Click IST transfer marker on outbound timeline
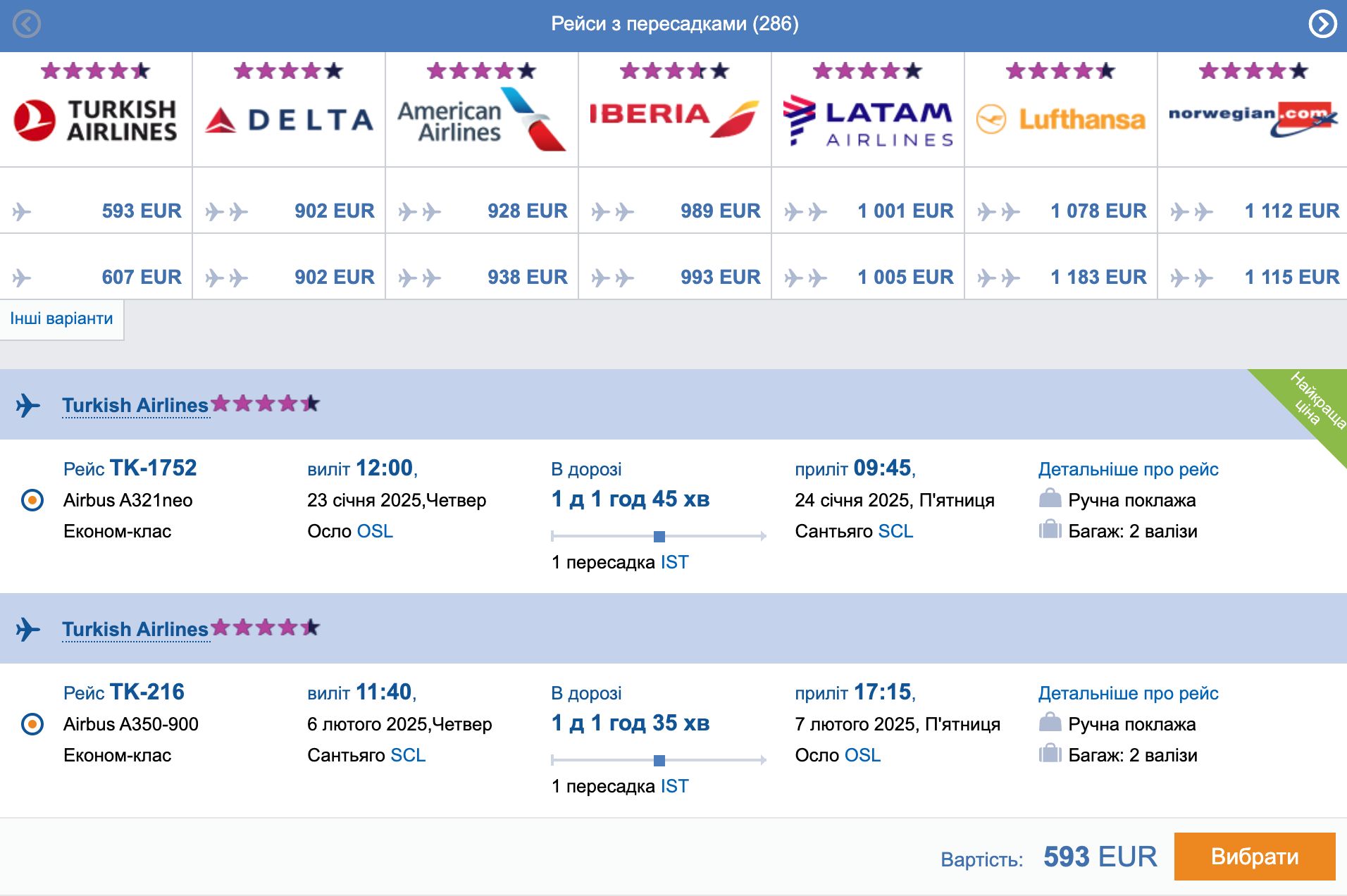This screenshot has height=896, width=1347. coord(659,537)
